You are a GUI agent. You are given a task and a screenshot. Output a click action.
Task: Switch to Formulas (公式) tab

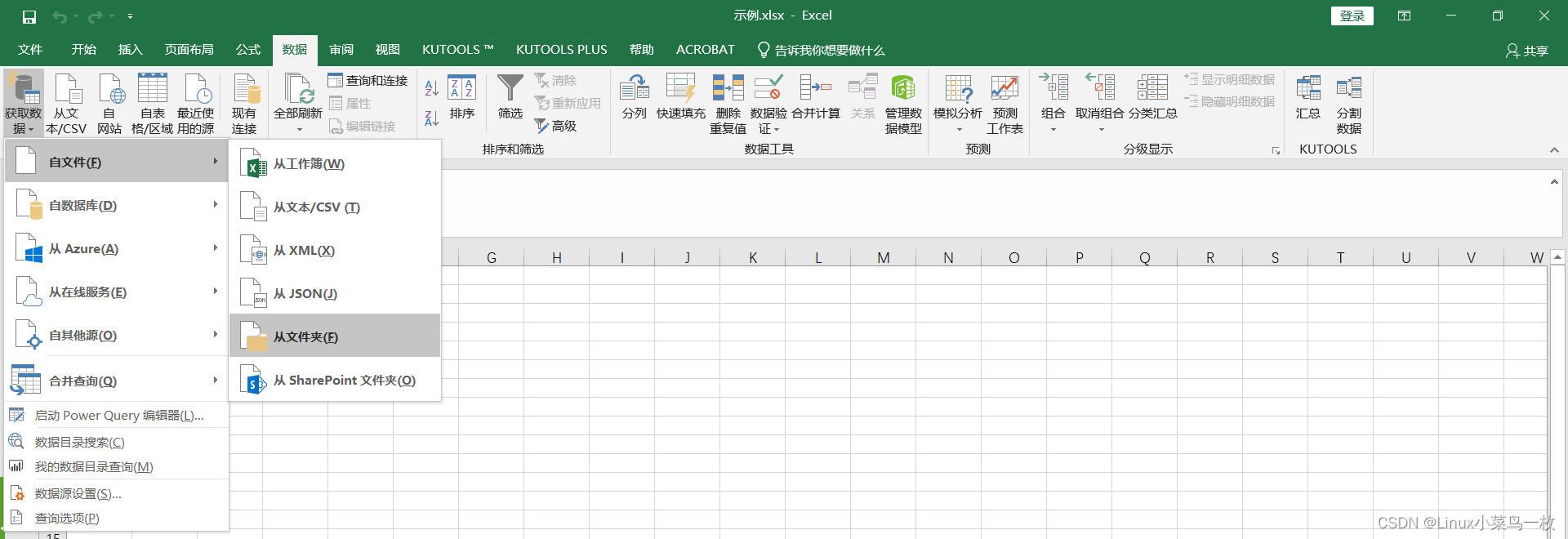tap(248, 50)
